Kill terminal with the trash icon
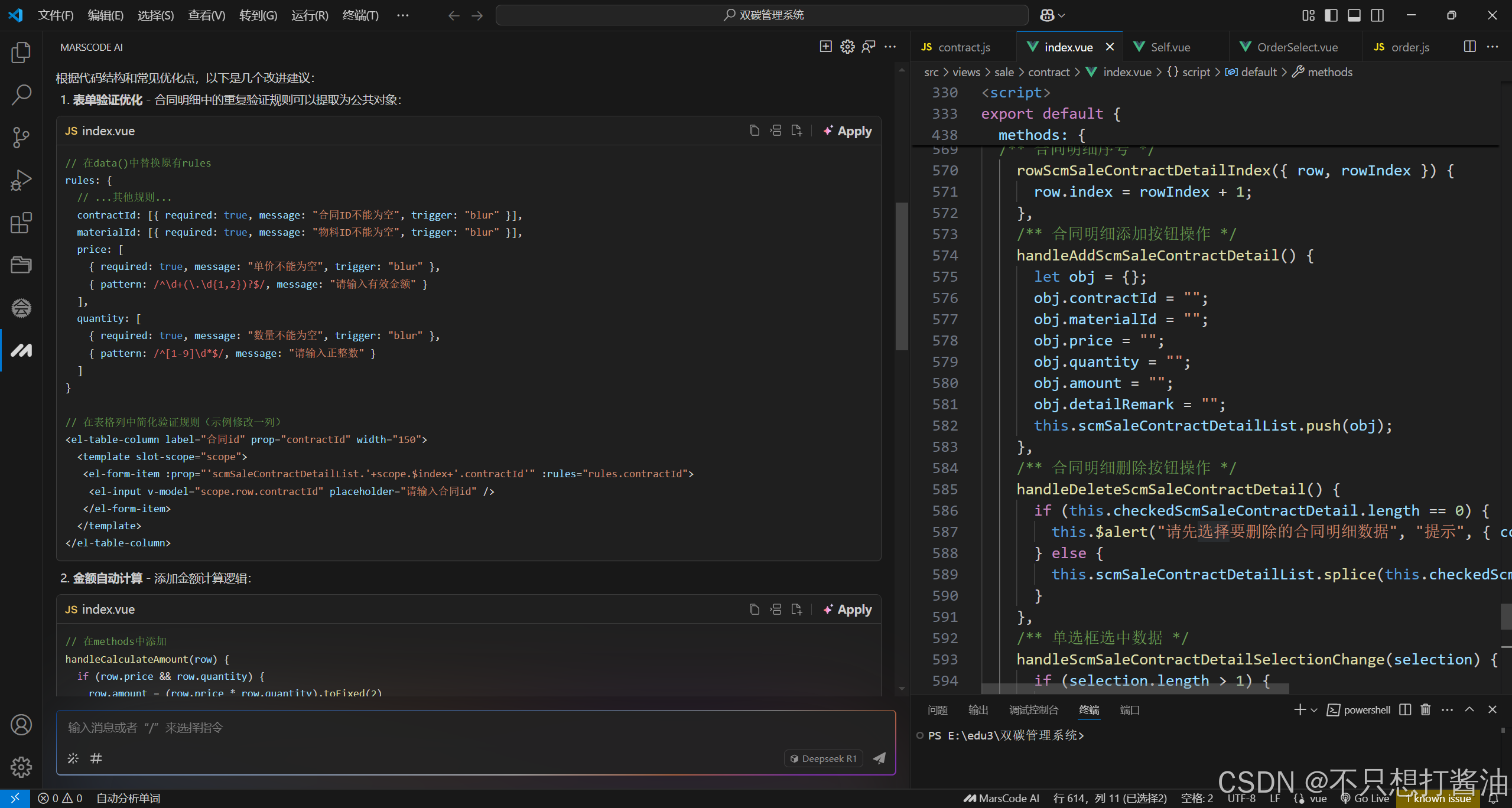This screenshot has width=1512, height=808. 1426,709
